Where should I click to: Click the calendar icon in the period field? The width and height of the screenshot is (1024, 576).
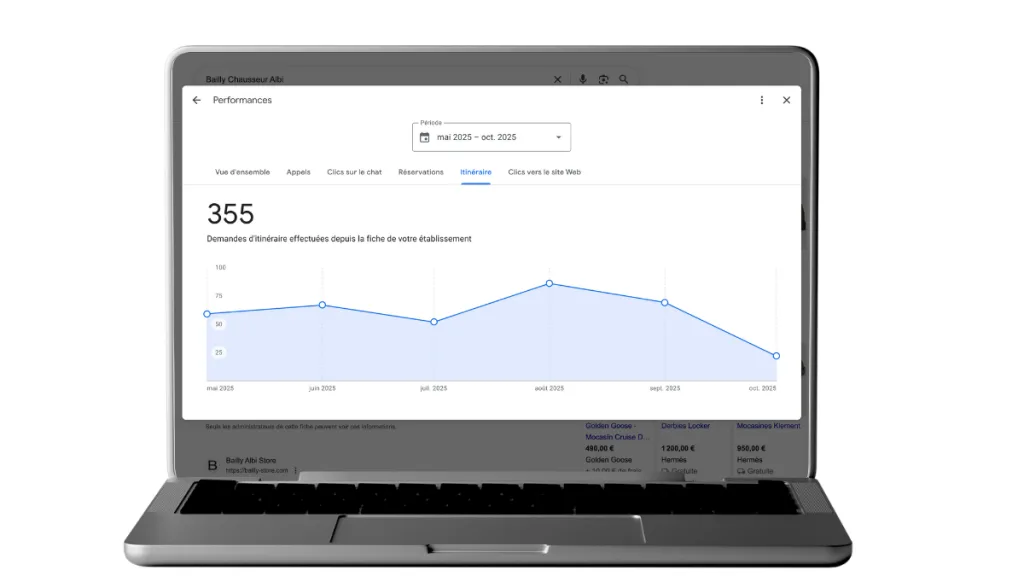point(425,137)
